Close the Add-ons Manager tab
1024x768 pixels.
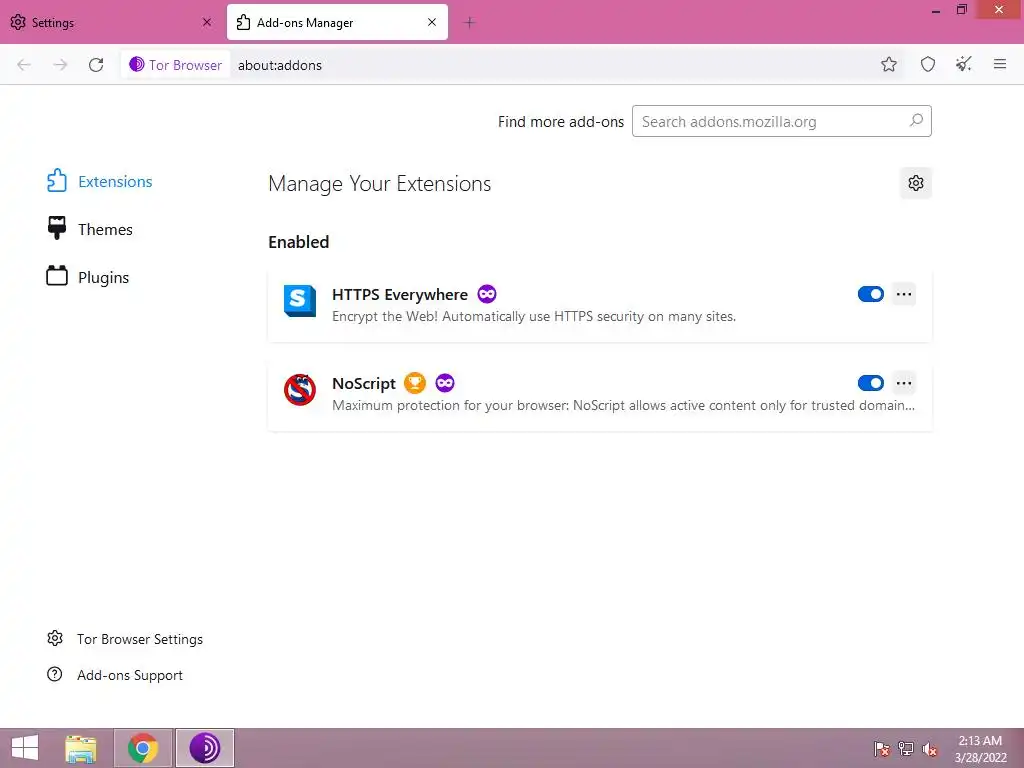click(432, 22)
